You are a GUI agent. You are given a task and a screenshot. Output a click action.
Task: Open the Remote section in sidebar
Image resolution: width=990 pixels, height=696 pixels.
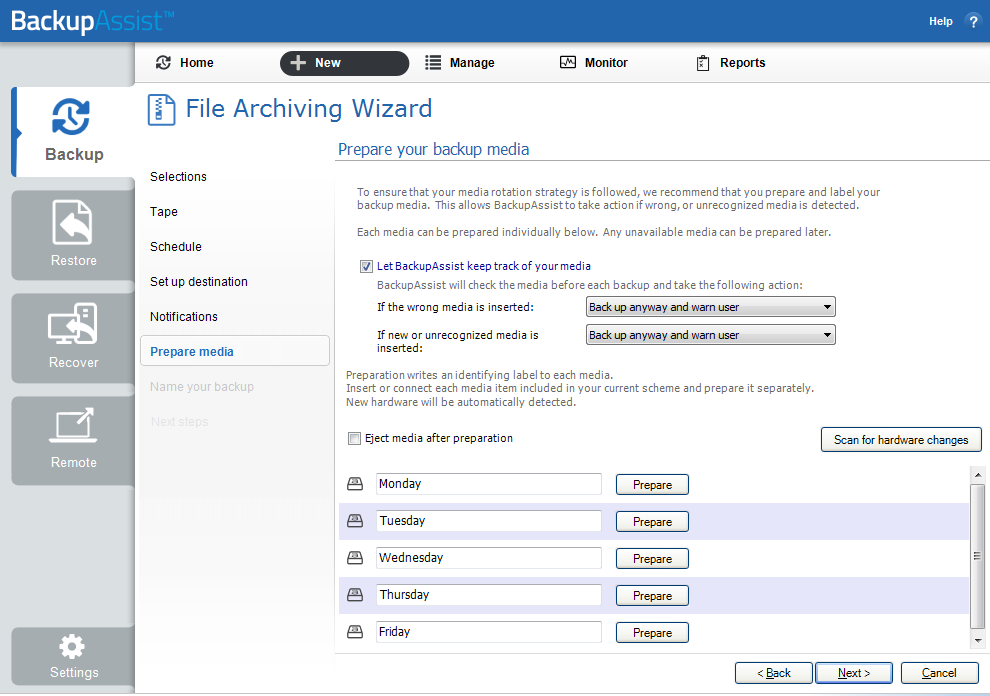(x=73, y=440)
